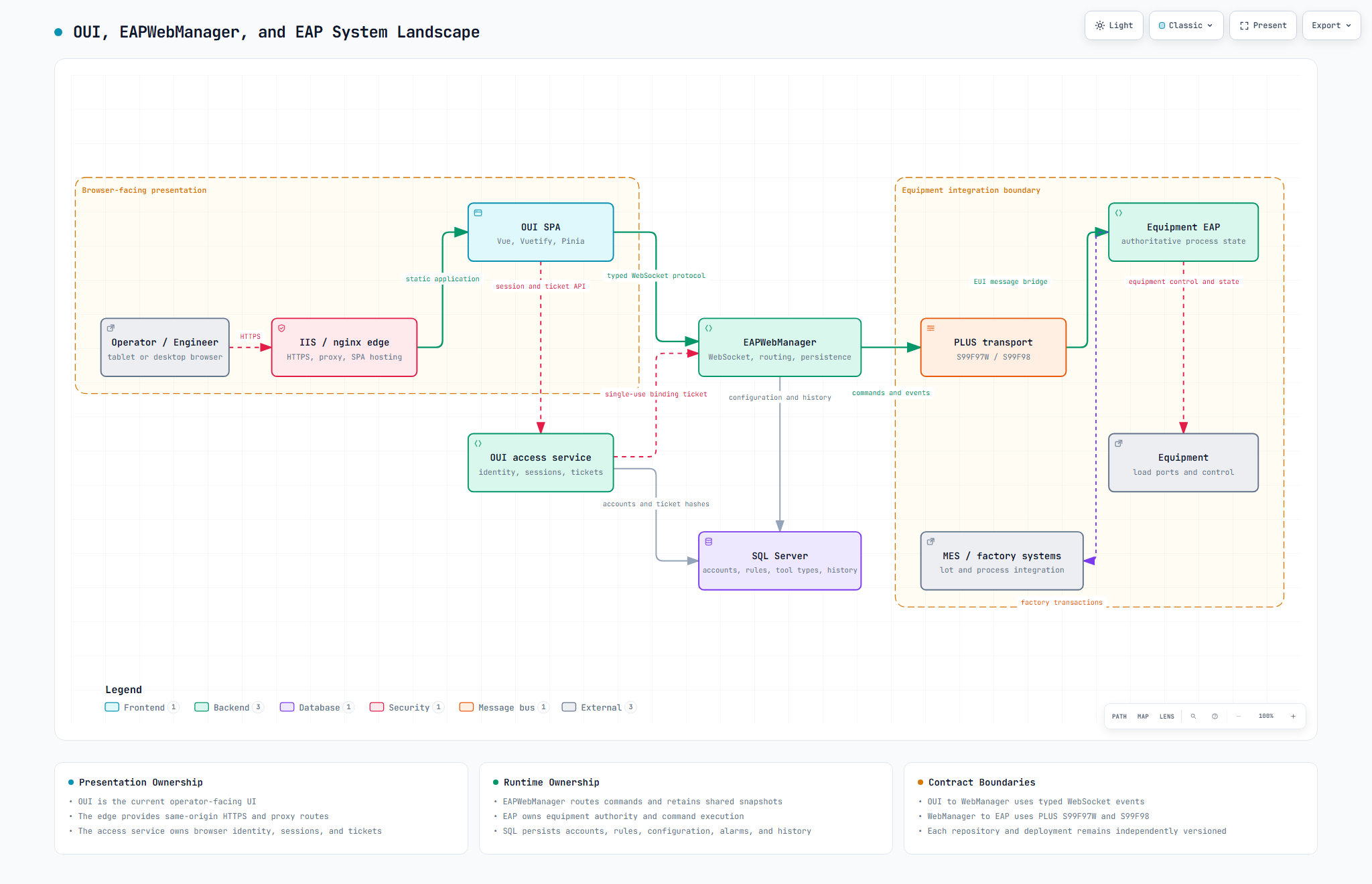Select the PLUS transport node

coord(993,348)
